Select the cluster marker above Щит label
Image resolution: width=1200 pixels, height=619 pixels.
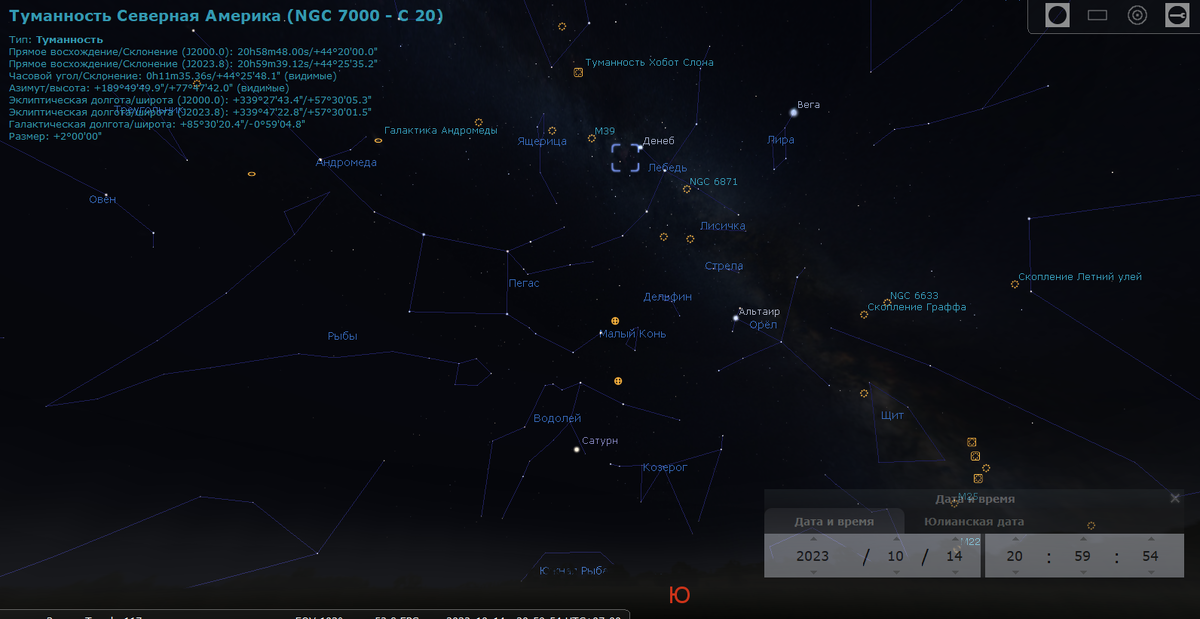click(864, 393)
